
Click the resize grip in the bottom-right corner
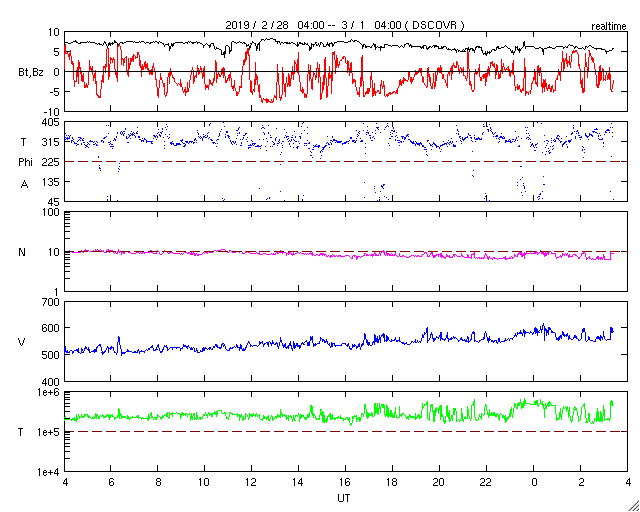pos(634,506)
